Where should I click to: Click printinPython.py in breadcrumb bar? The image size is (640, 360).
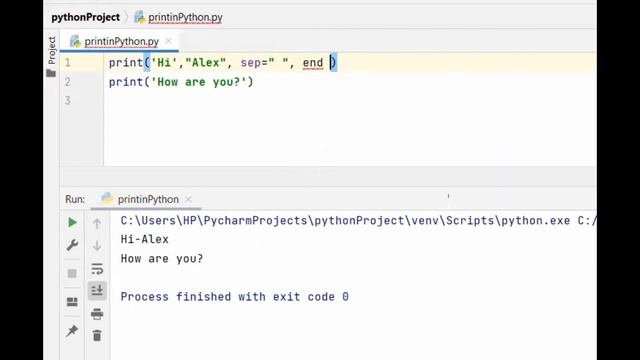click(185, 18)
